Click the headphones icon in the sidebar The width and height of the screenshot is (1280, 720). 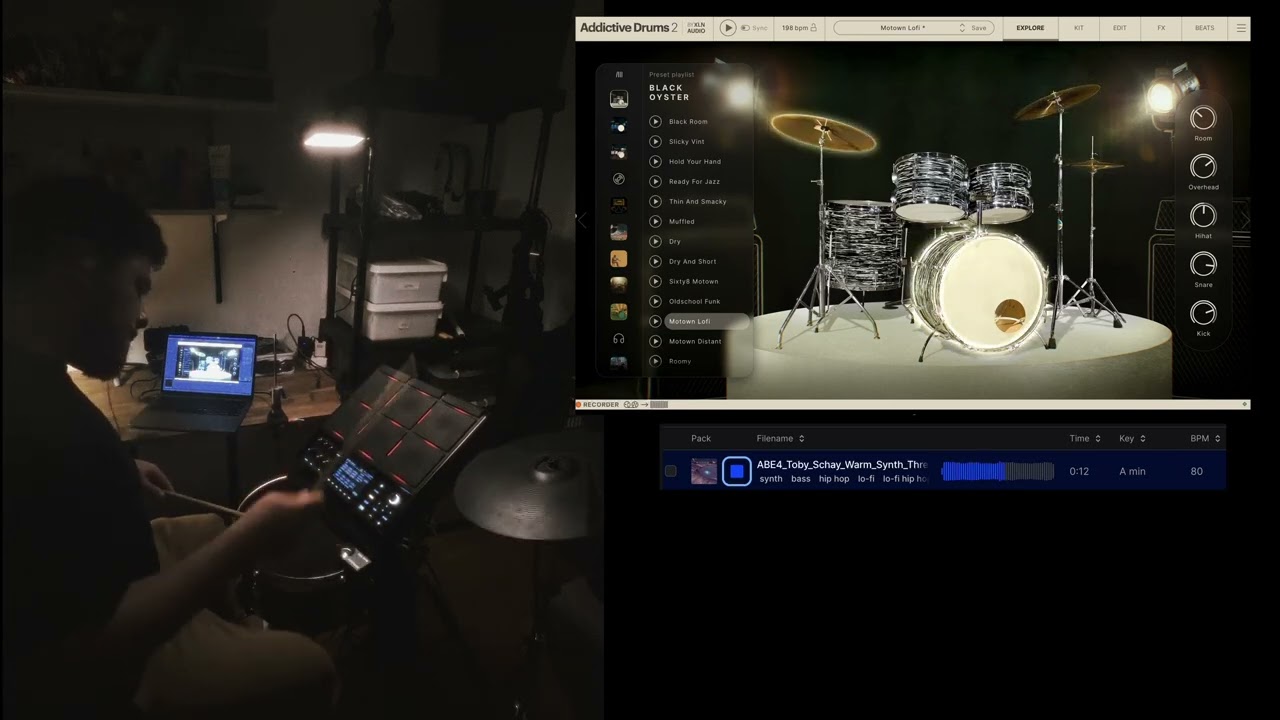pyautogui.click(x=619, y=339)
